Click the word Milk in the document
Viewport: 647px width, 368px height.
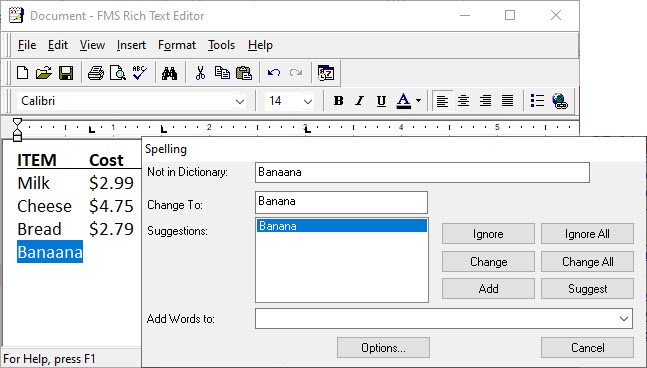coord(33,183)
